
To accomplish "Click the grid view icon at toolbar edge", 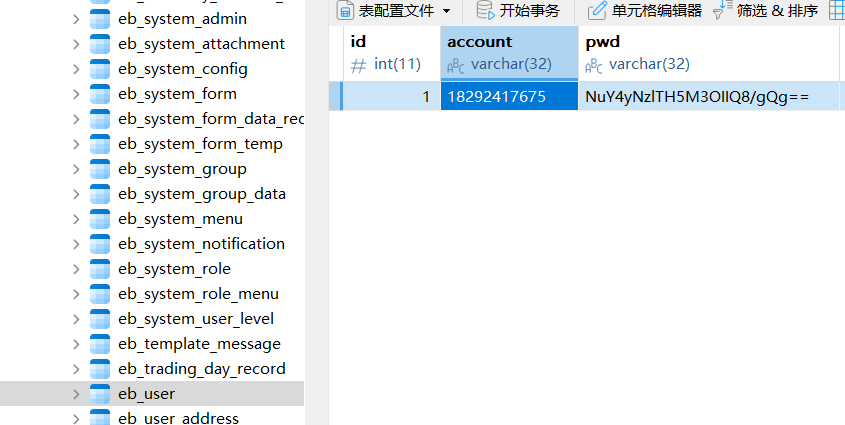I will (836, 10).
